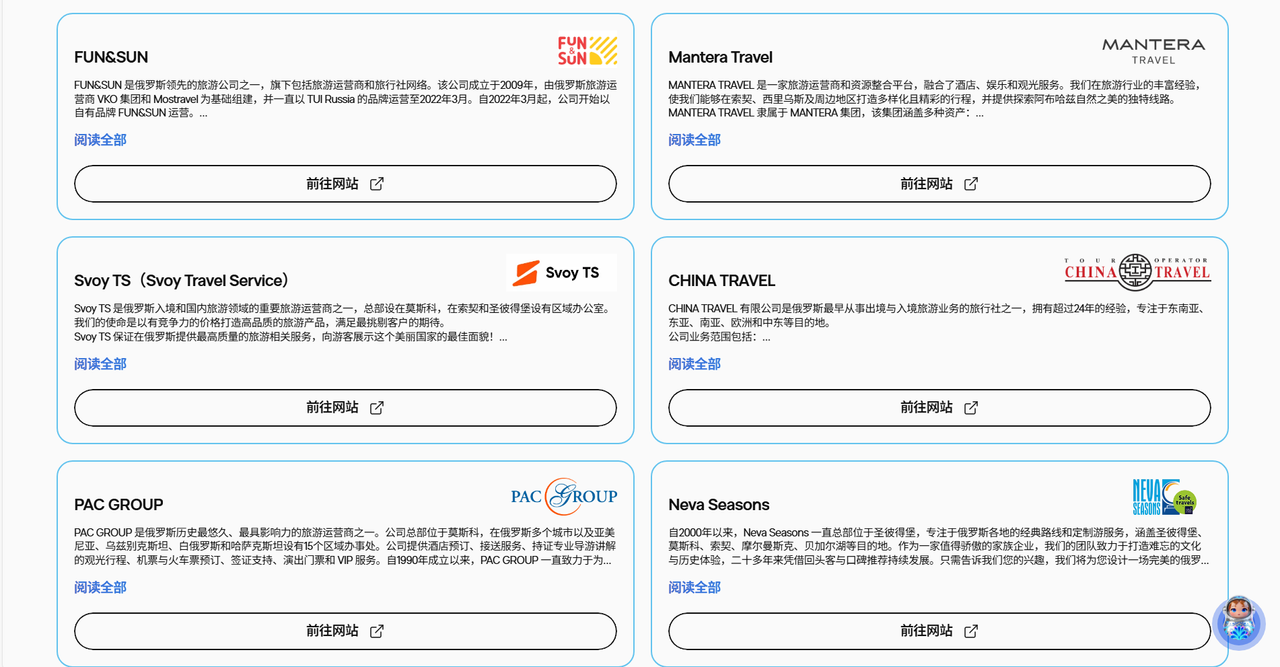Expand 阅读全部 for CHINA TRAVEL description
Screen dimensions: 1280x667
(694, 364)
